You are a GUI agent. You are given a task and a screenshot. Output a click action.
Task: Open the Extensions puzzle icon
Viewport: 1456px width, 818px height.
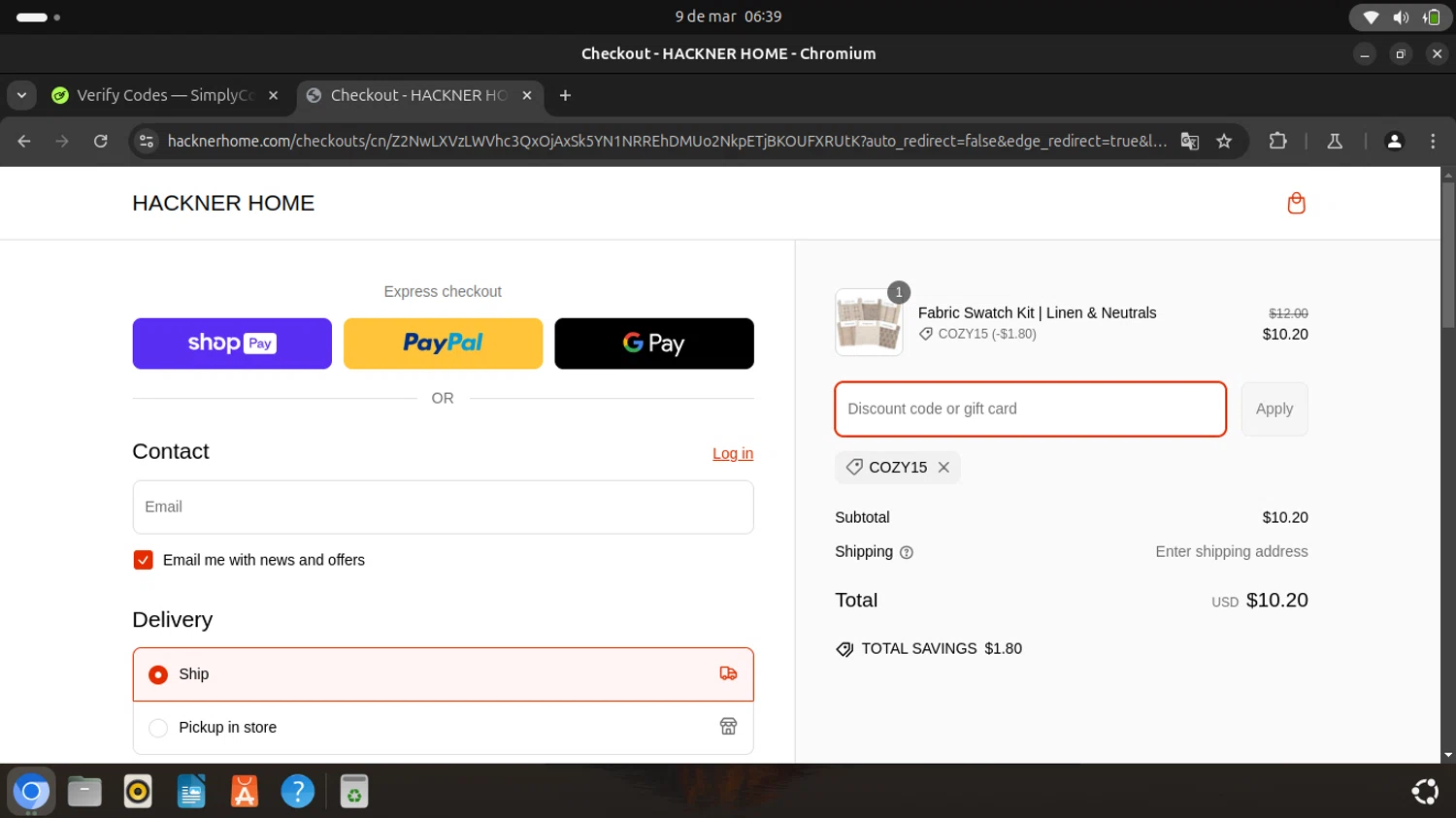coord(1277,141)
